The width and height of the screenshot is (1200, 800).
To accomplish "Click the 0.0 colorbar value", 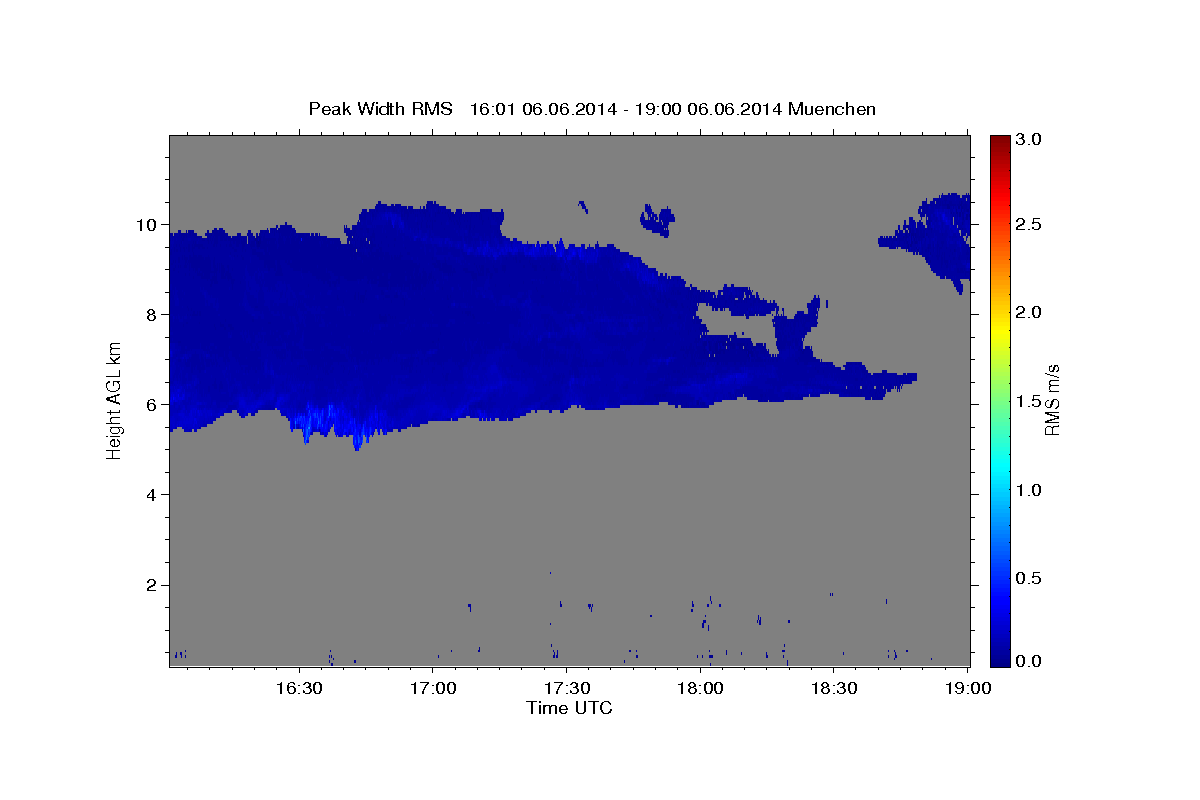I will 1029,661.
